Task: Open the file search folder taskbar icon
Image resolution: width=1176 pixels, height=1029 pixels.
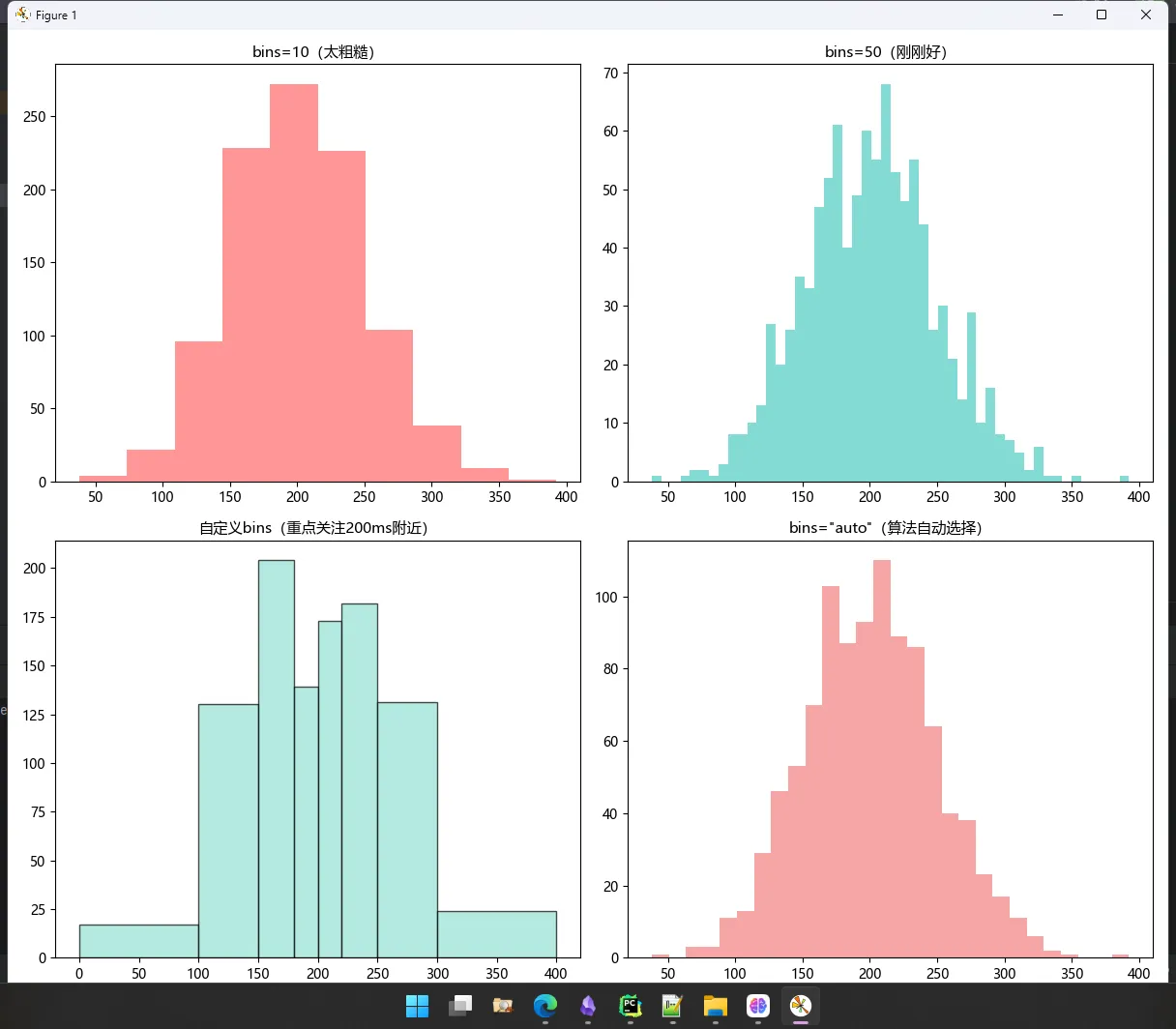Action: tap(502, 1007)
